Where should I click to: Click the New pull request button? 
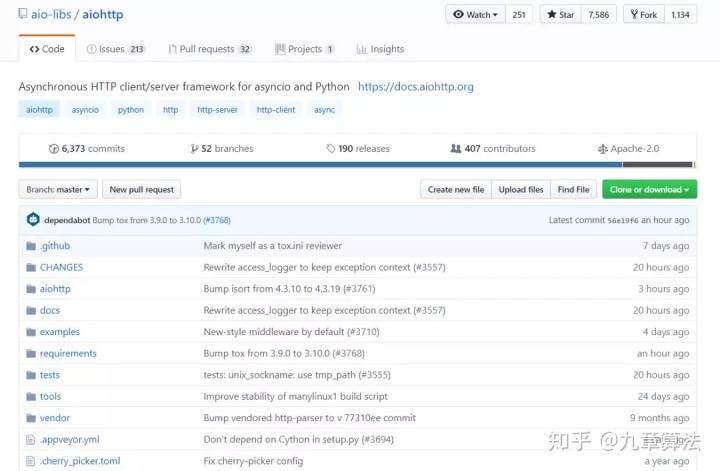(141, 190)
